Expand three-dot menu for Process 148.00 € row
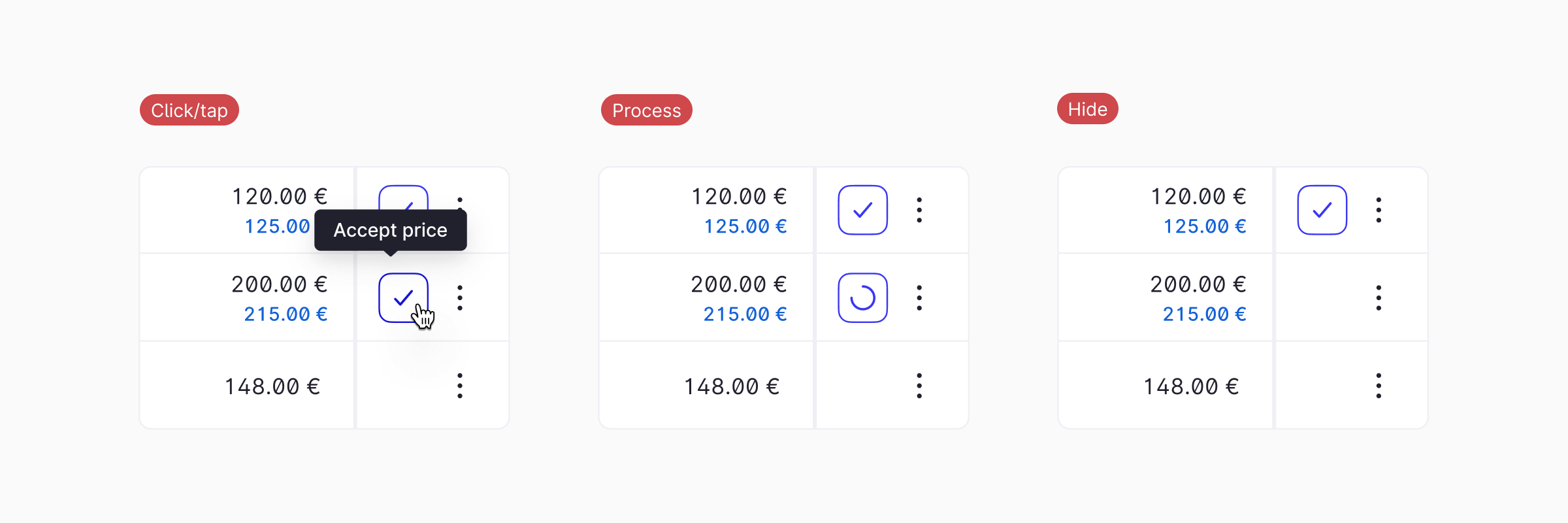Image resolution: width=1568 pixels, height=523 pixels. pos(919,386)
